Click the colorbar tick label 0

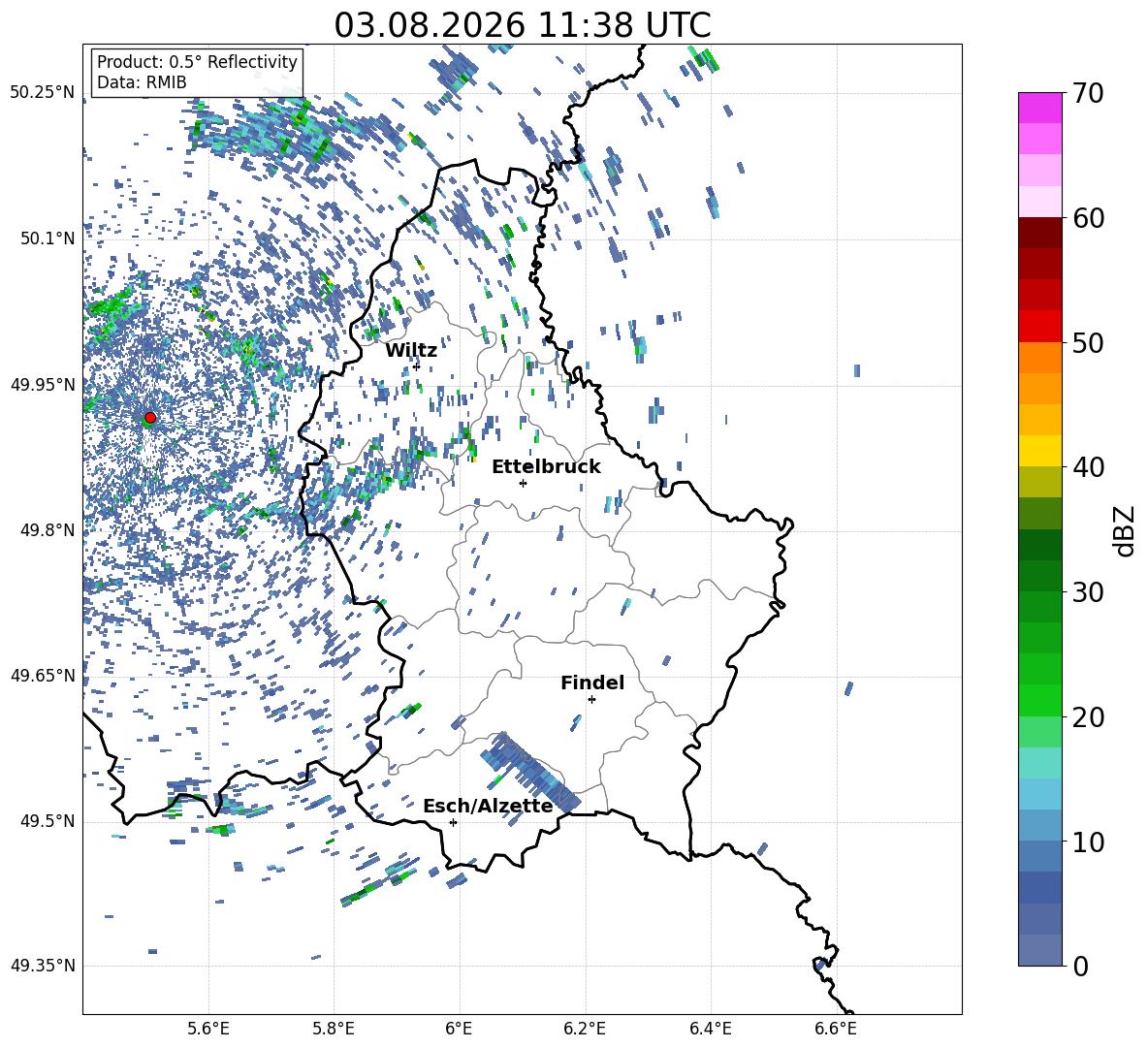point(1081,966)
